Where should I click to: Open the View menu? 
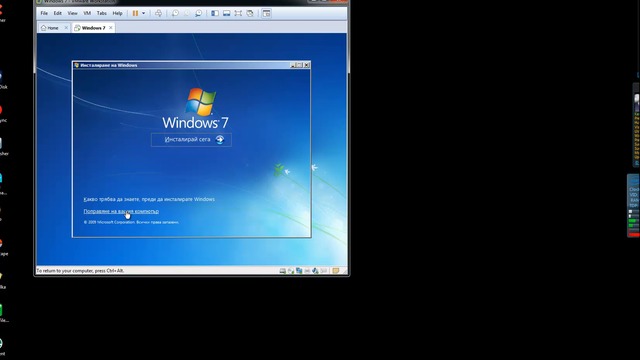click(72, 13)
